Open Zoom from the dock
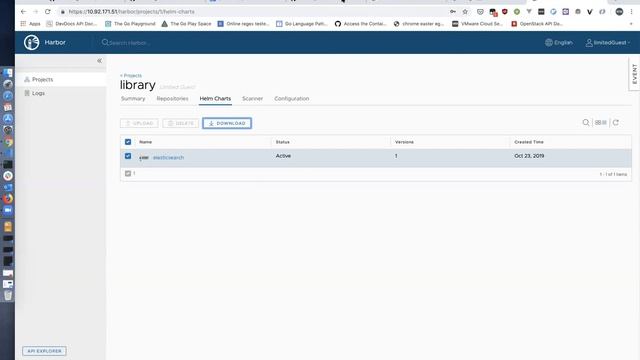The width and height of the screenshot is (640, 360). click(x=8, y=210)
